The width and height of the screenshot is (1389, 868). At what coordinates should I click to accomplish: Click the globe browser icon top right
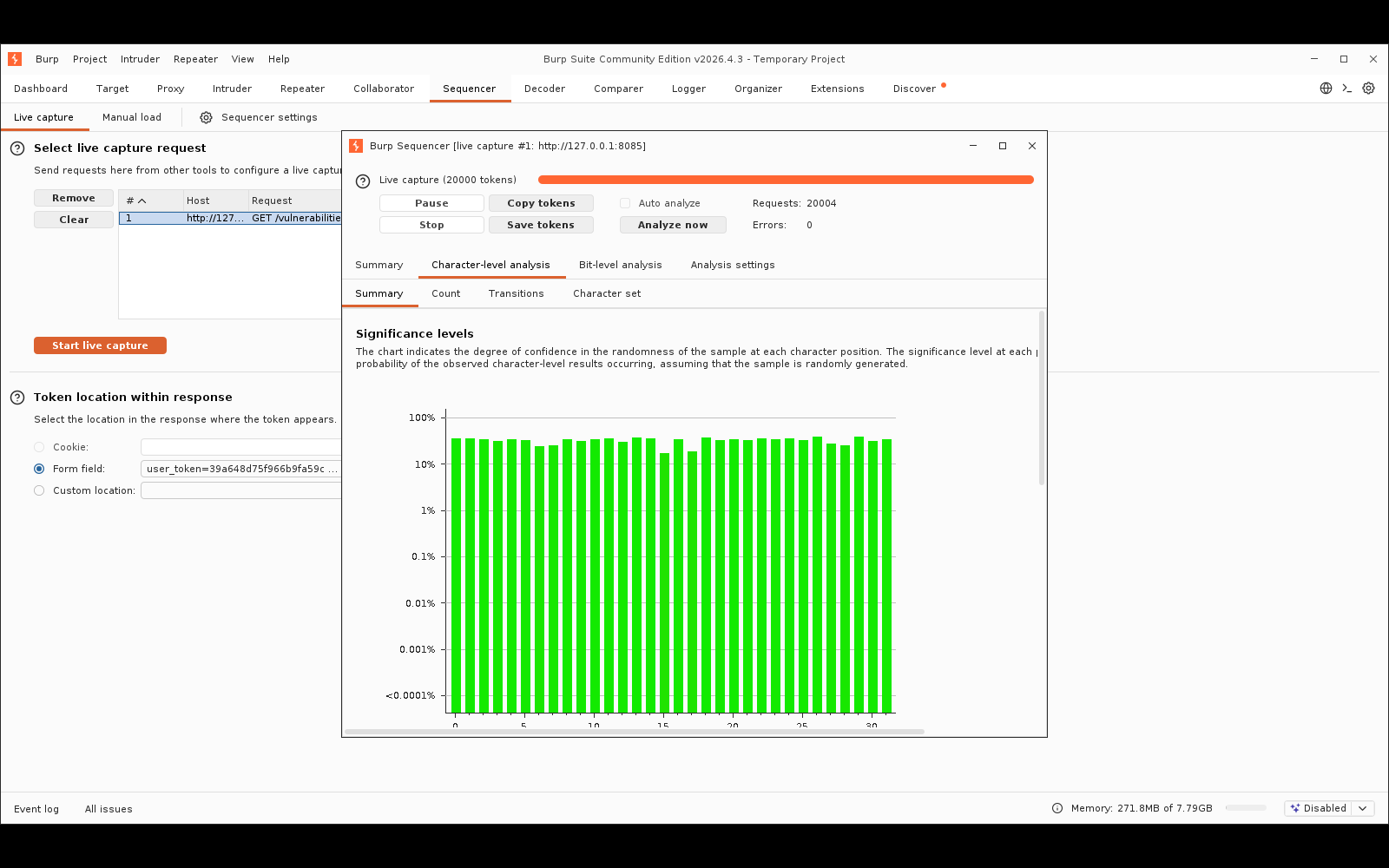(1326, 89)
